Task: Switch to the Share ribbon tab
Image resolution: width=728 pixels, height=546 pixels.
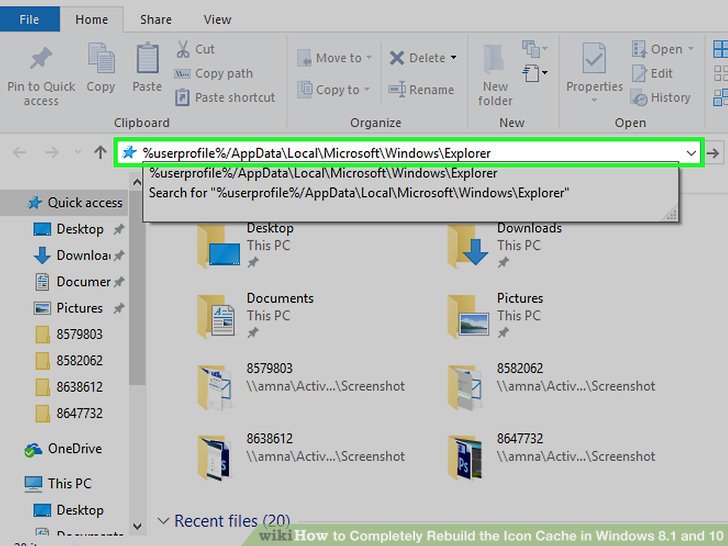Action: tap(156, 20)
